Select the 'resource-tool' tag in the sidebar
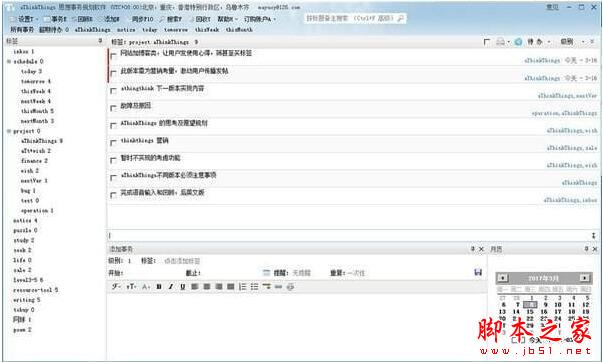Screen dimensions: 603x362 pyautogui.click(x=36, y=290)
